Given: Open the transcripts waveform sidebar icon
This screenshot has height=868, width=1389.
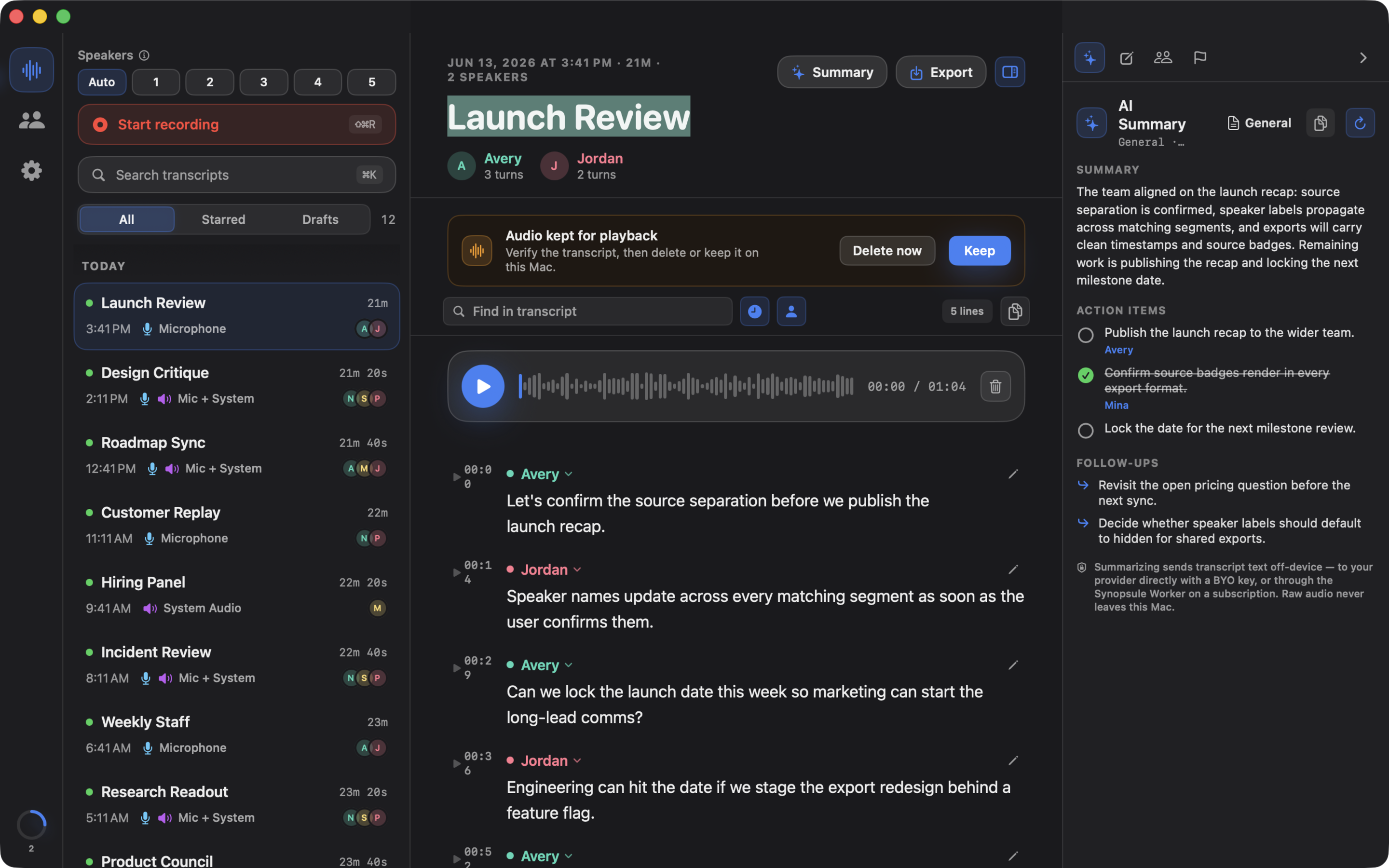Looking at the screenshot, I should pyautogui.click(x=31, y=70).
